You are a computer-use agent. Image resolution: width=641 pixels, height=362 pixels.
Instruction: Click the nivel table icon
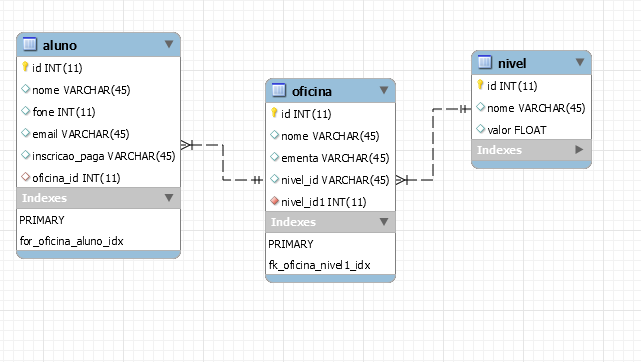click(x=485, y=62)
